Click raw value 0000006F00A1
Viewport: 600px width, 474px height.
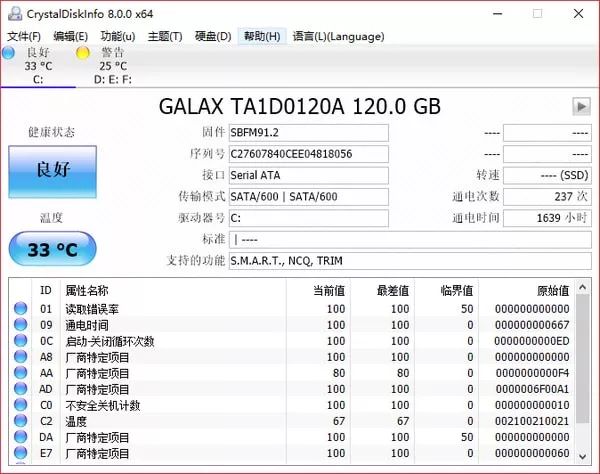(532, 389)
